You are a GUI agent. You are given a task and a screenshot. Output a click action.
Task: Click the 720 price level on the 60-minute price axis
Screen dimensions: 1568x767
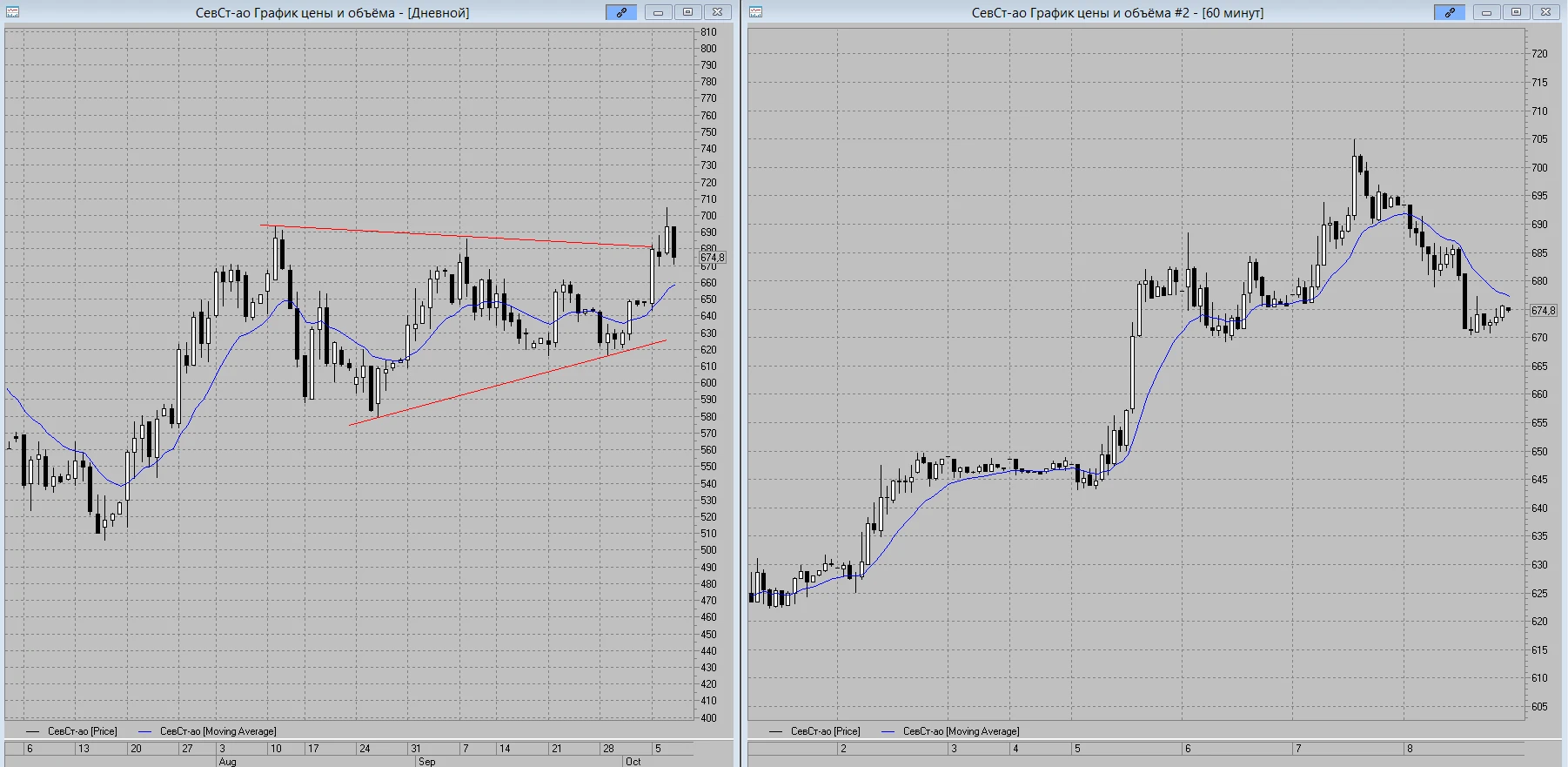[1539, 54]
